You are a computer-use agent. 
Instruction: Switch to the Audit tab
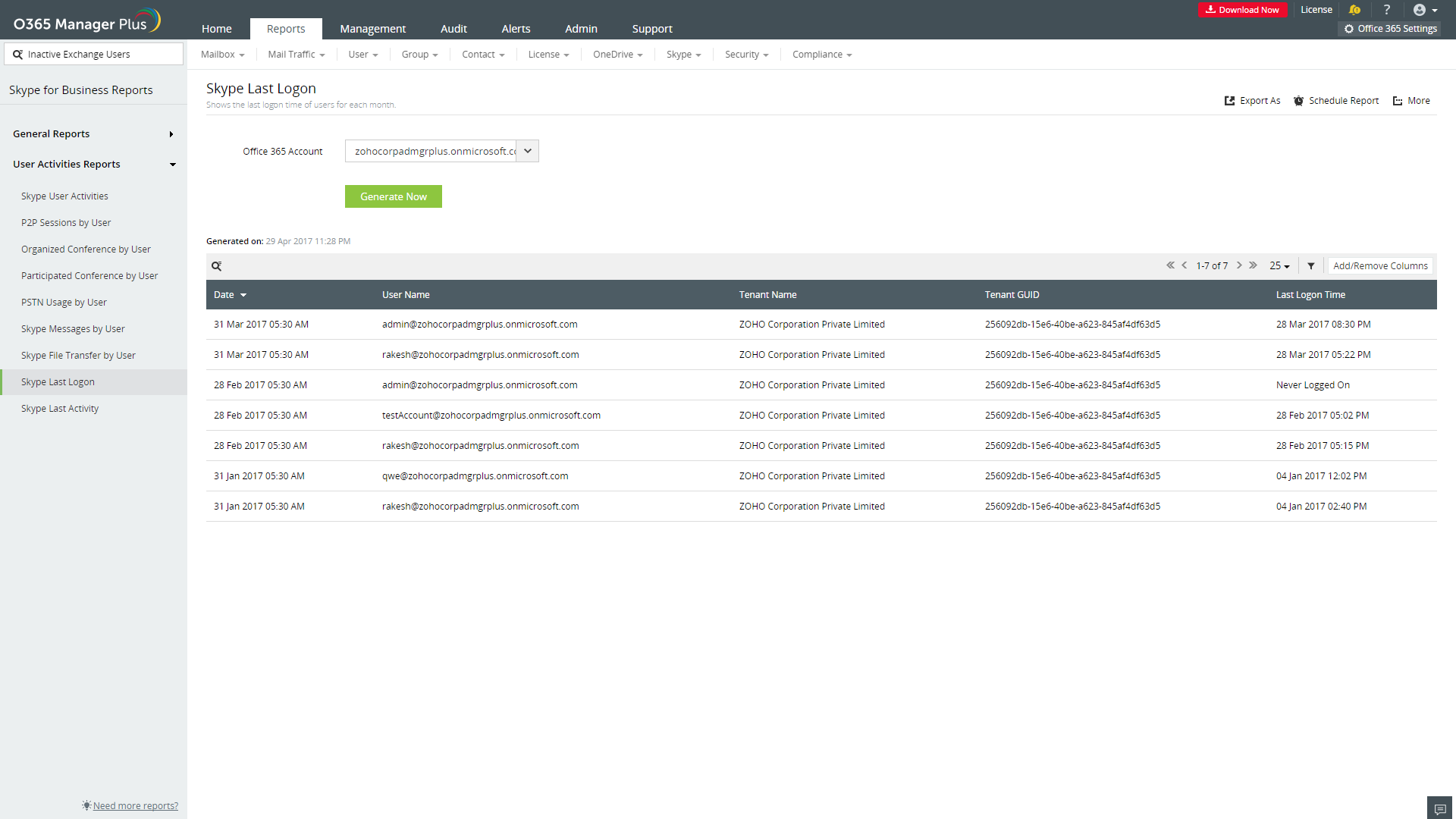tap(453, 29)
